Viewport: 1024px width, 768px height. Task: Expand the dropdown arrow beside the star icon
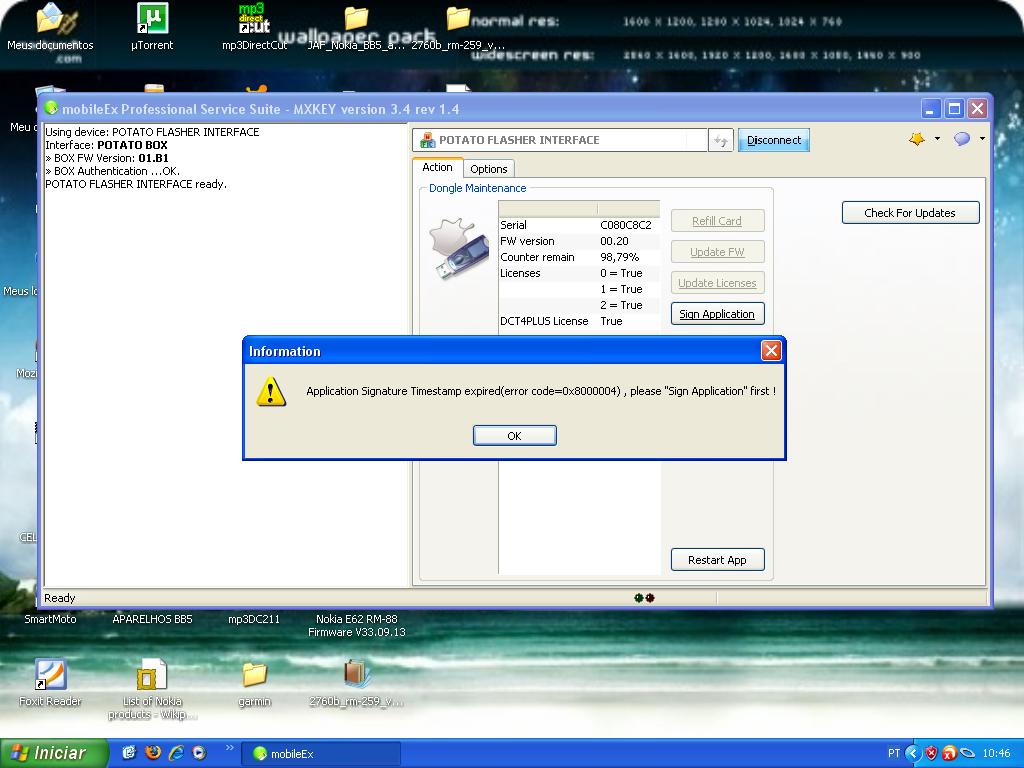click(937, 138)
